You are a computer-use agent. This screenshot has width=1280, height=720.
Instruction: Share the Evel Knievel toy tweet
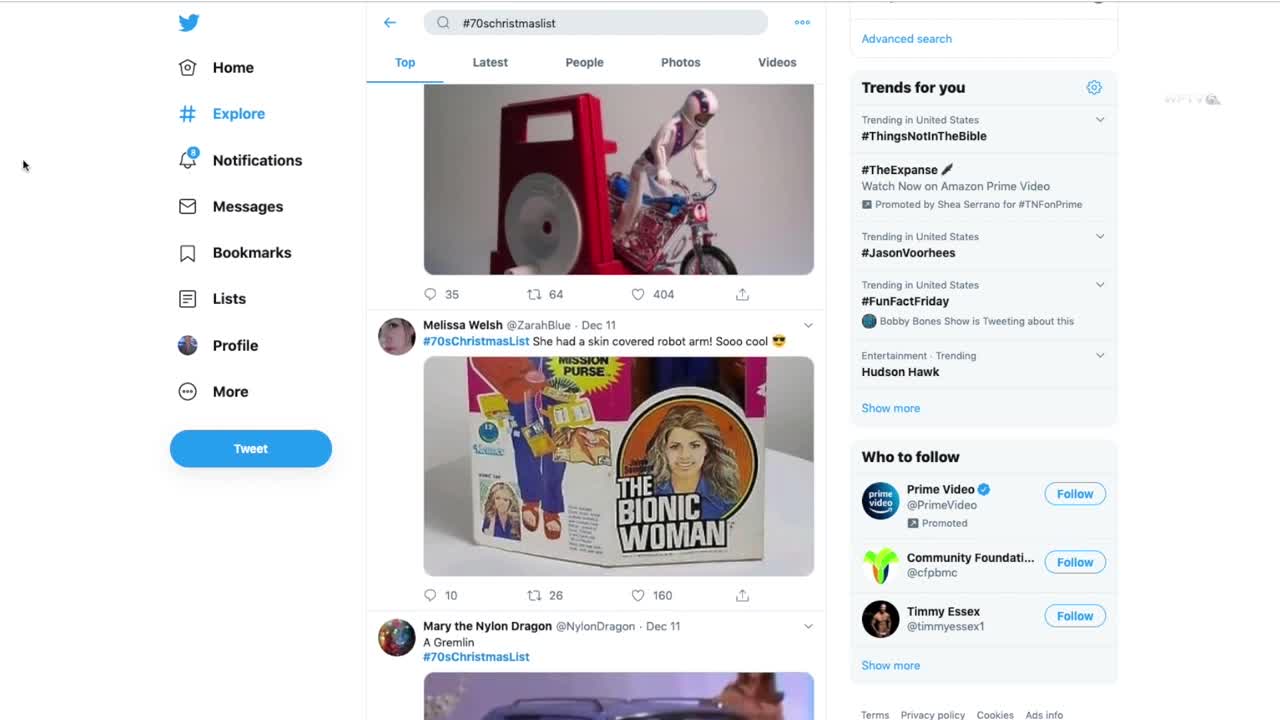pyautogui.click(x=742, y=294)
